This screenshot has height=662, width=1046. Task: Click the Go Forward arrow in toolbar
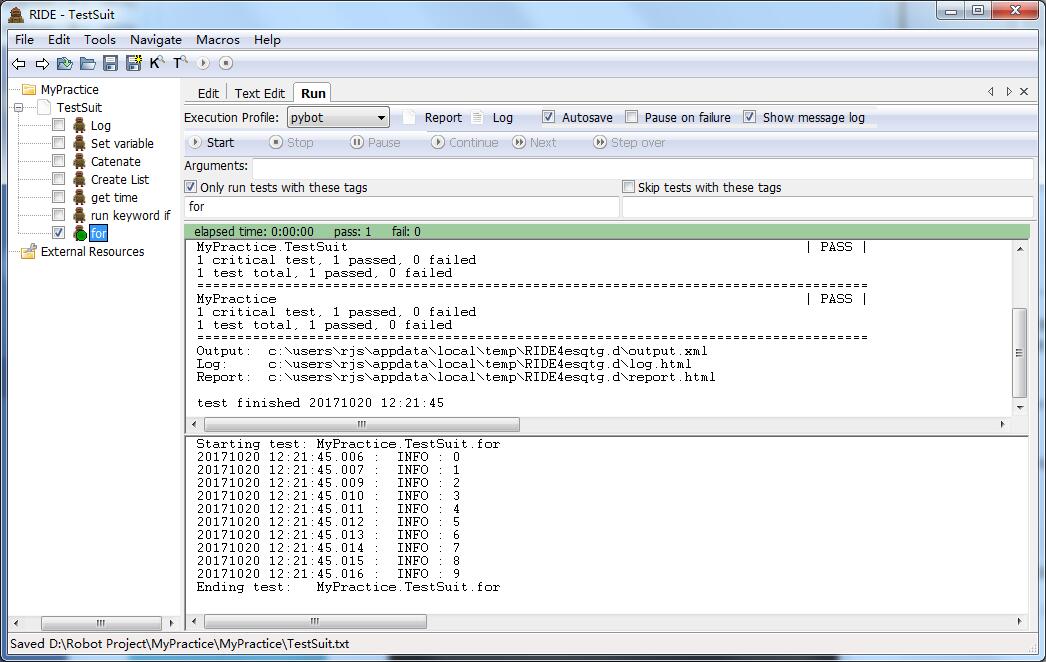pos(42,63)
